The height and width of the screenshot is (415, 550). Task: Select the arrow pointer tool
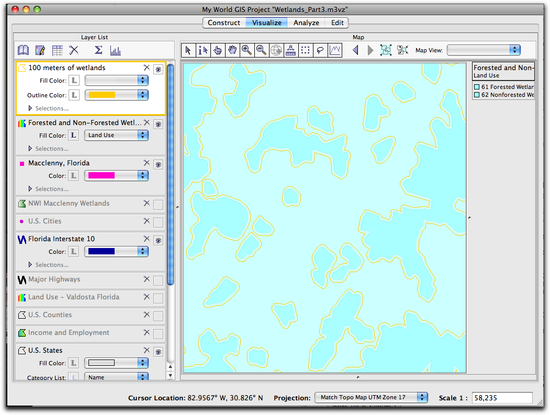tap(188, 51)
